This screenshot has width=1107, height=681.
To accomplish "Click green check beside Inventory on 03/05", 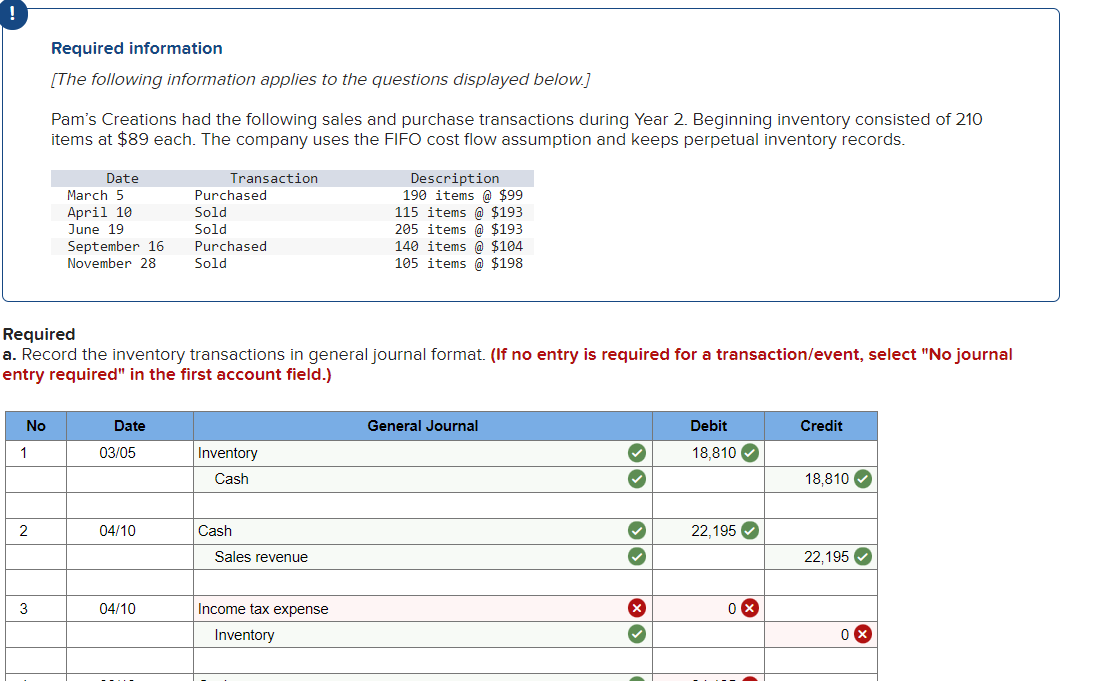I will point(636,453).
